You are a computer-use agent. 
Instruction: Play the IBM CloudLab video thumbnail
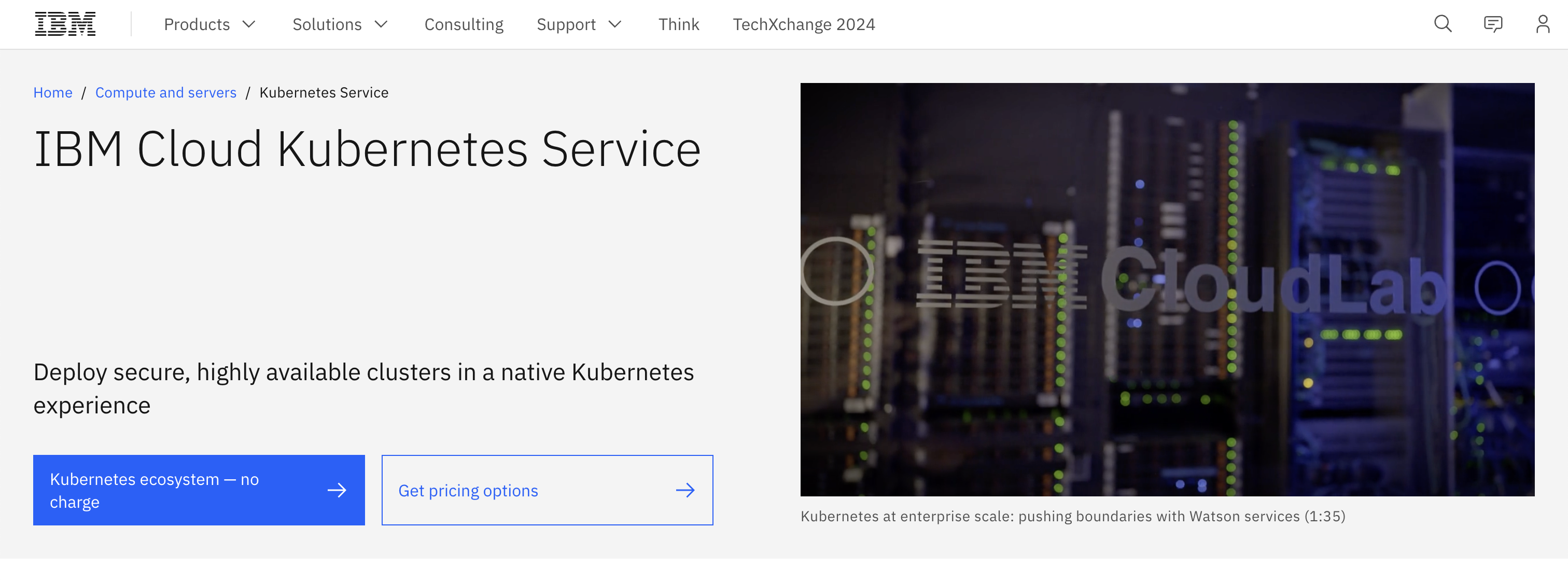pyautogui.click(x=1167, y=289)
